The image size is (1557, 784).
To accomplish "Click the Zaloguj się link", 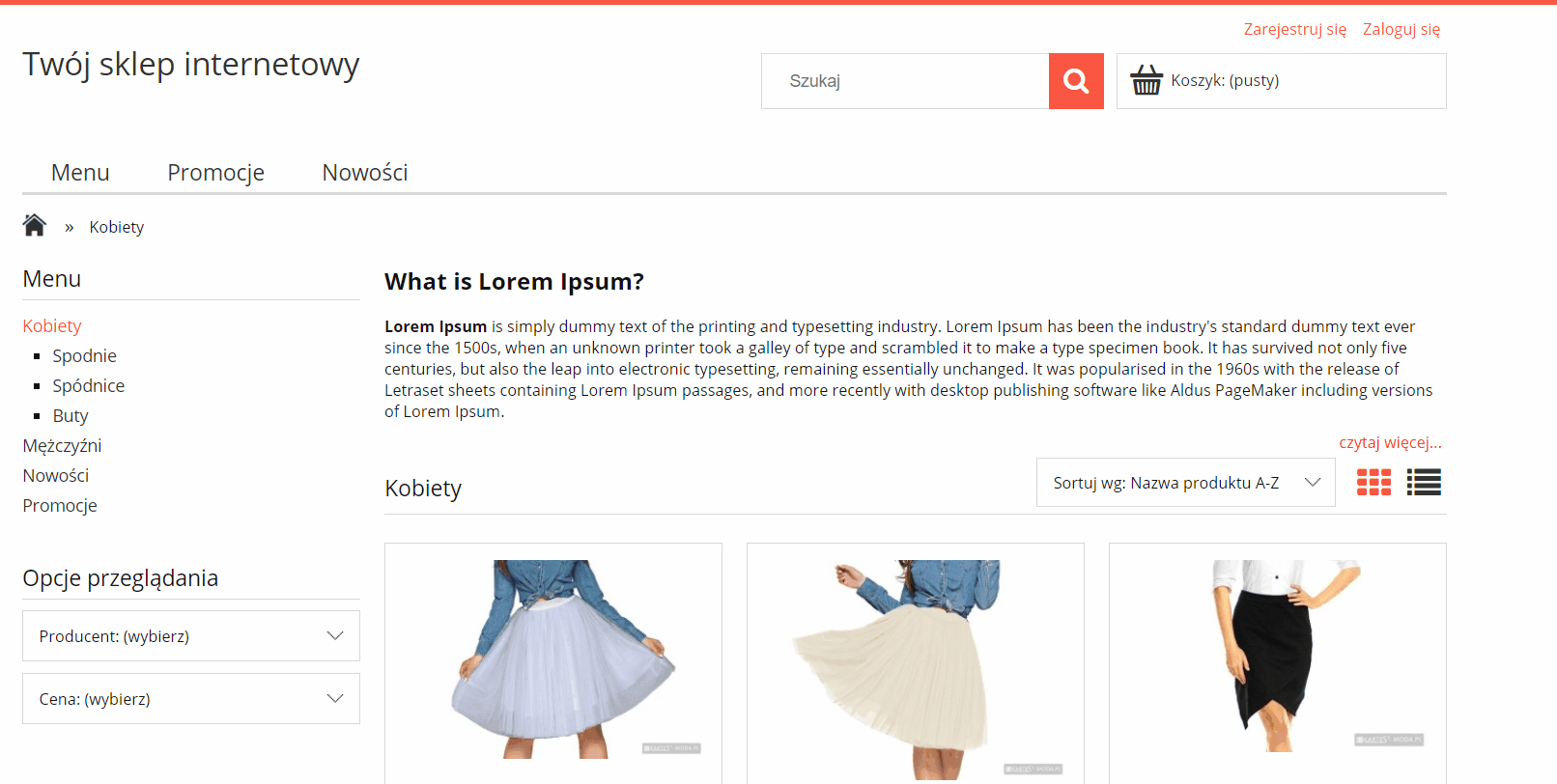I will 1401,29.
